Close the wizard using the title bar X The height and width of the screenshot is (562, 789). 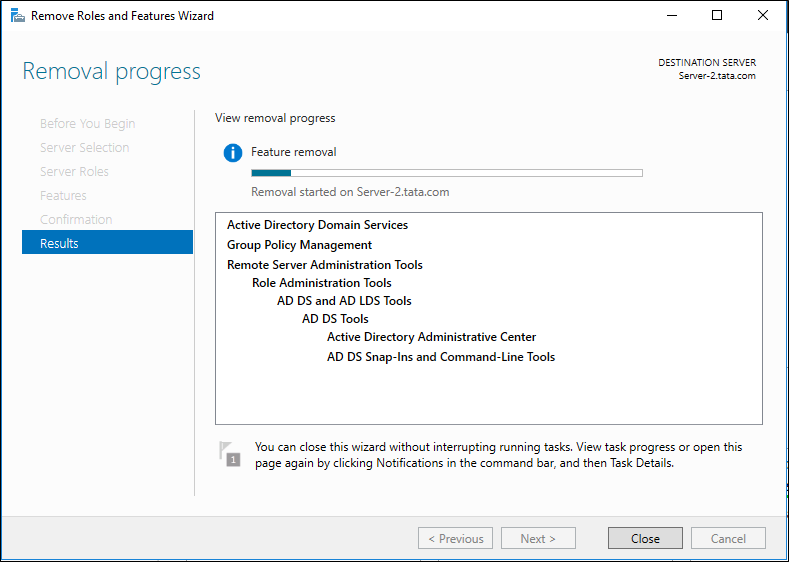point(763,16)
